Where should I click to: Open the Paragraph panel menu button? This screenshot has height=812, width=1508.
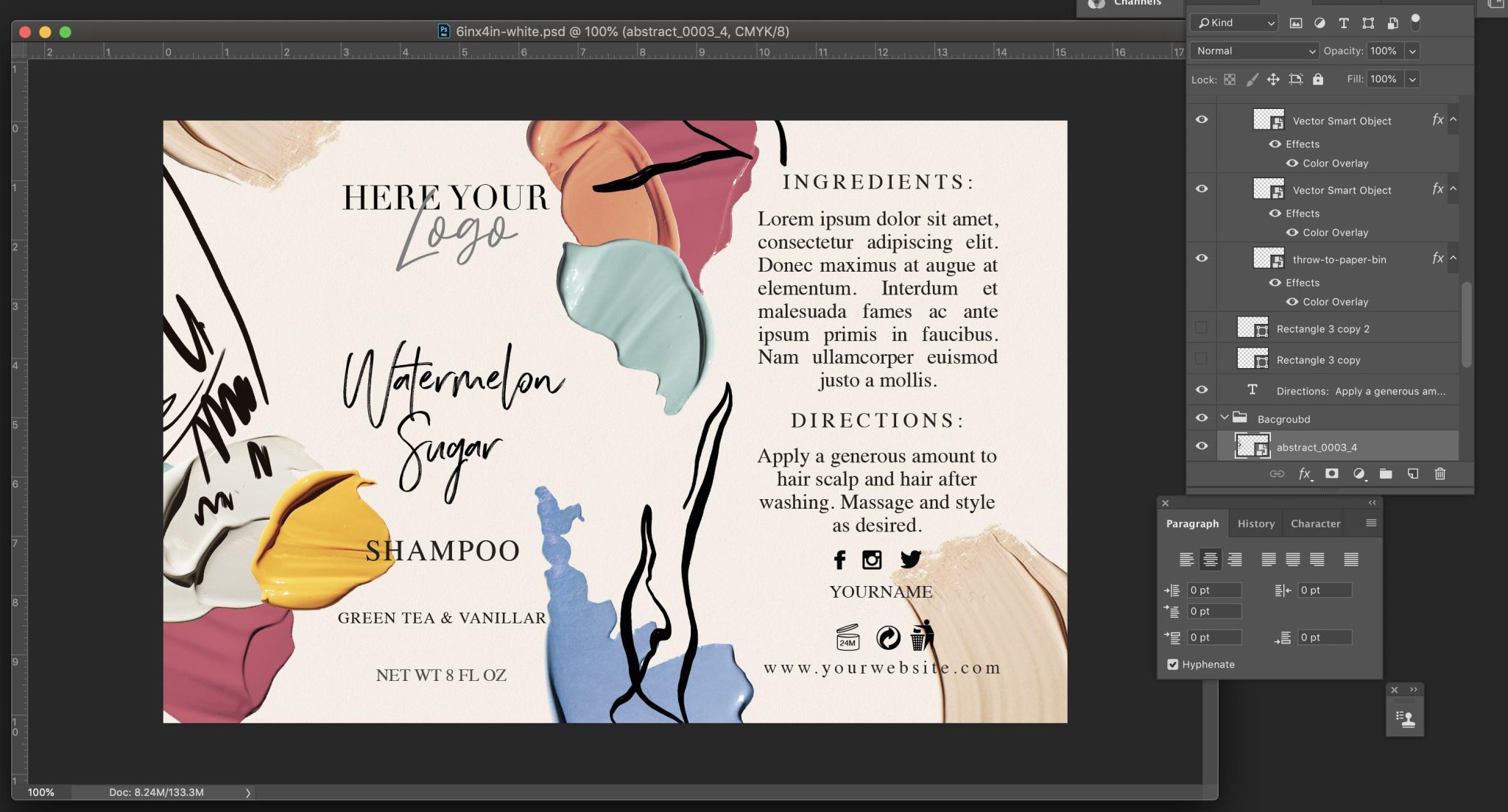point(1370,523)
